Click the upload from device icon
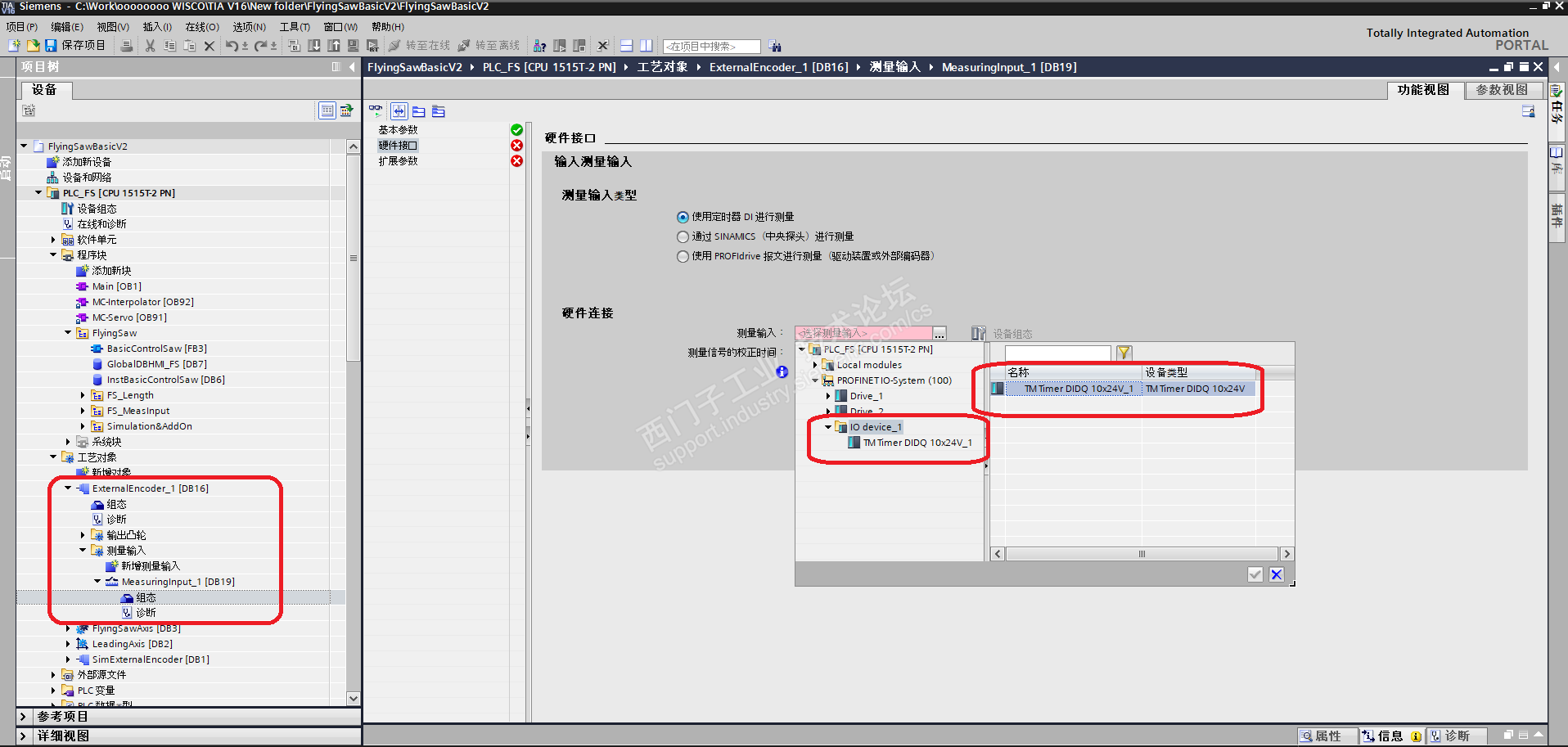 click(x=333, y=46)
